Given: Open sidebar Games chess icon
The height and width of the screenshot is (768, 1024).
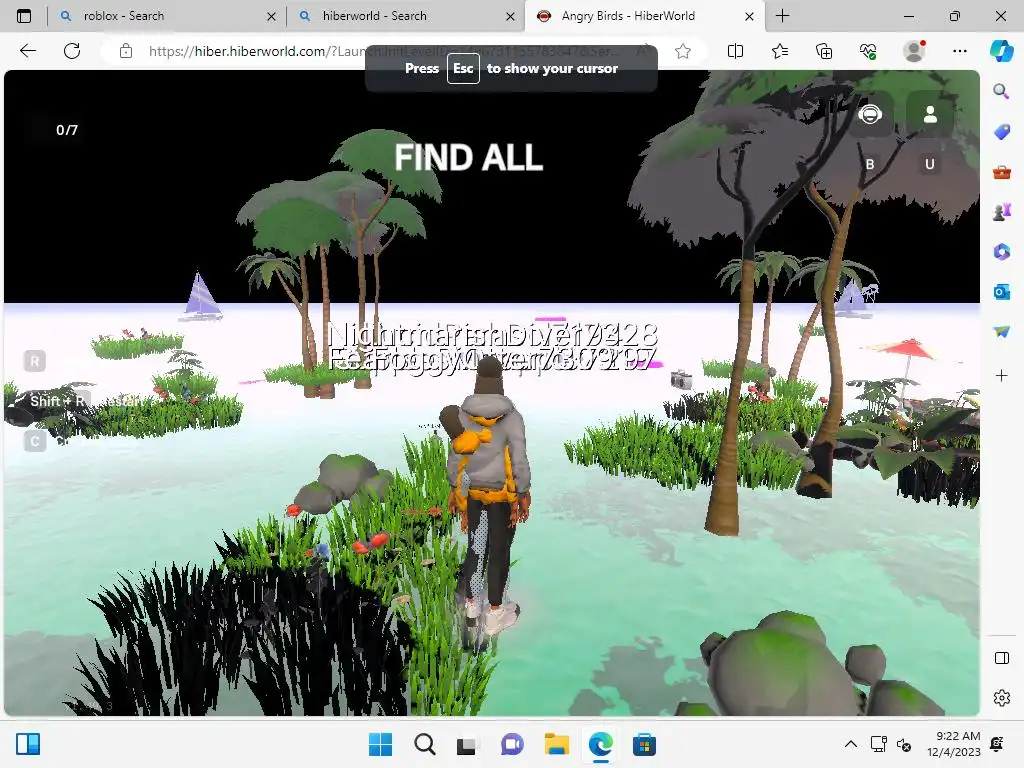Looking at the screenshot, I should coord(1001,212).
